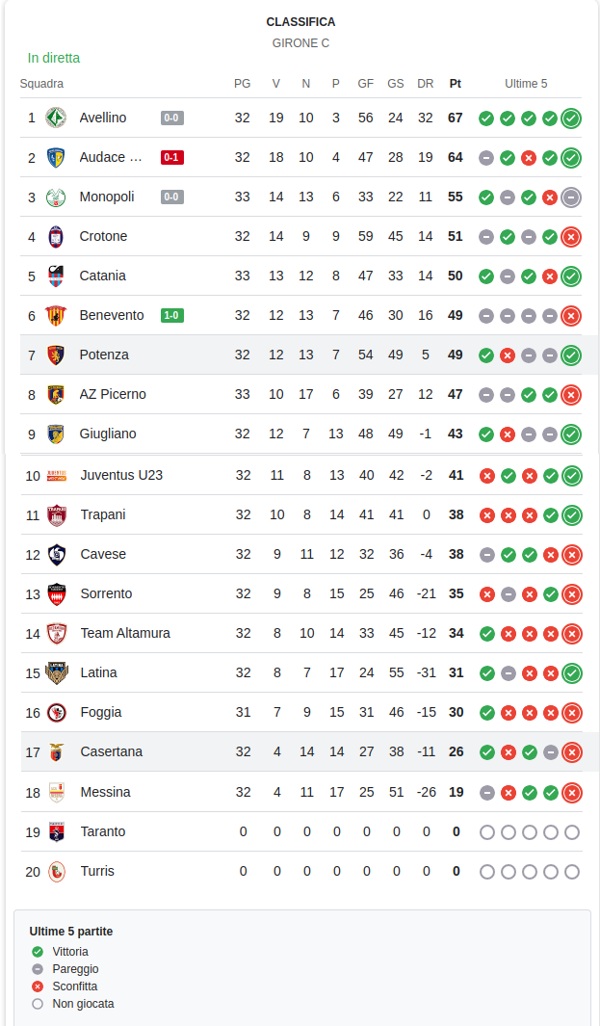Image resolution: width=600 pixels, height=1026 pixels.
Task: Click Messina's latest loss result icon
Action: pyautogui.click(x=572, y=793)
